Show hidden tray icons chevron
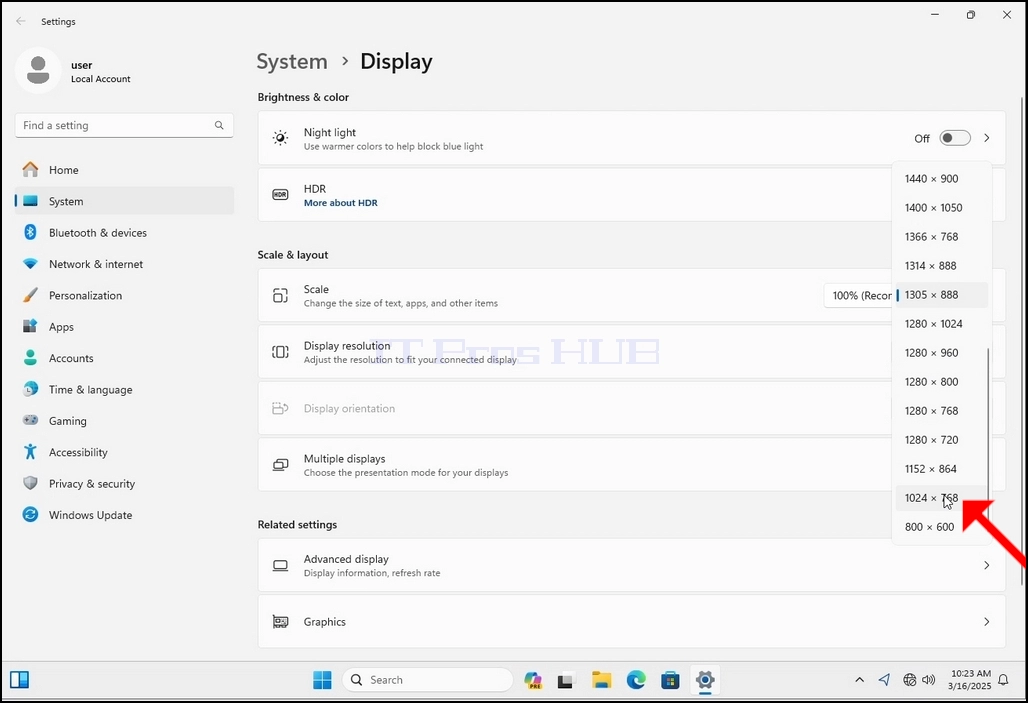Image resolution: width=1028 pixels, height=703 pixels. (x=860, y=680)
